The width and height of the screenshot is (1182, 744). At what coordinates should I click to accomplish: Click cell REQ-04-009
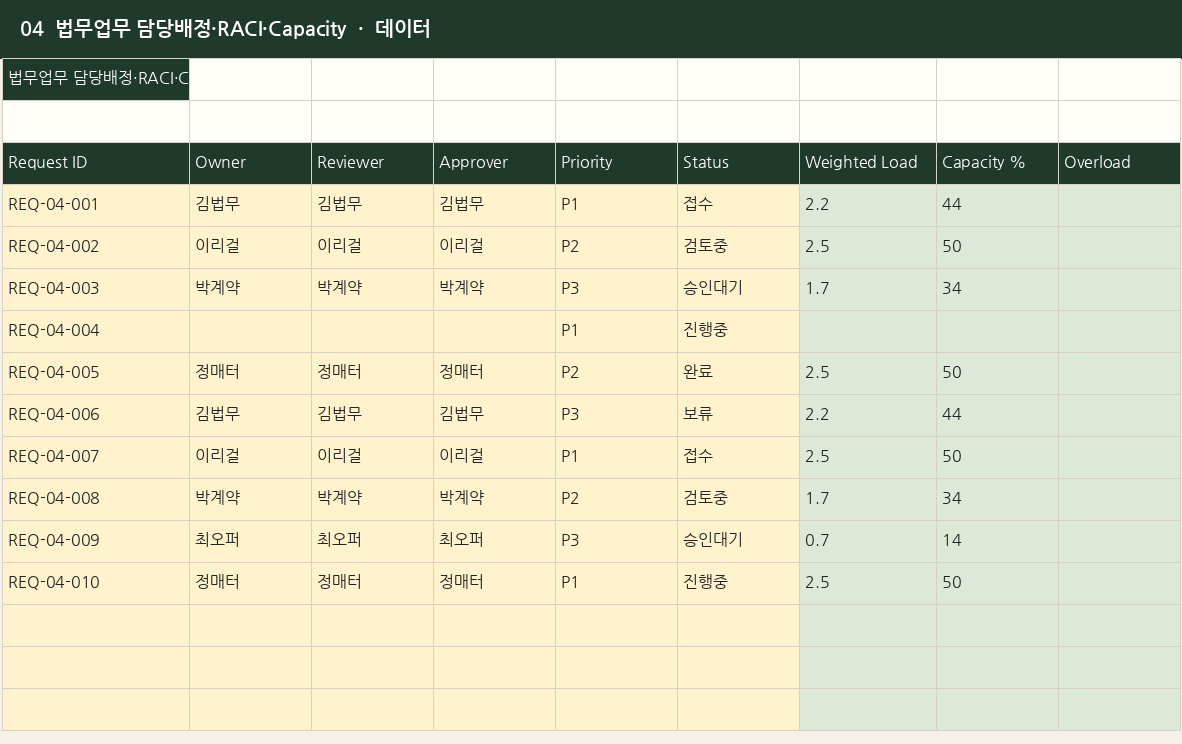pos(96,541)
